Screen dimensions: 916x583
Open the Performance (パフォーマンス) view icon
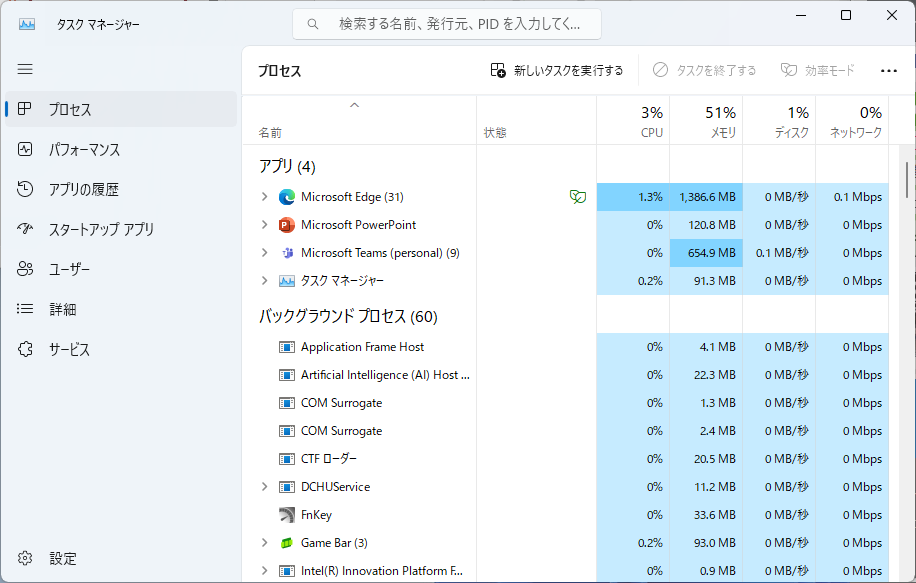pyautogui.click(x=25, y=149)
